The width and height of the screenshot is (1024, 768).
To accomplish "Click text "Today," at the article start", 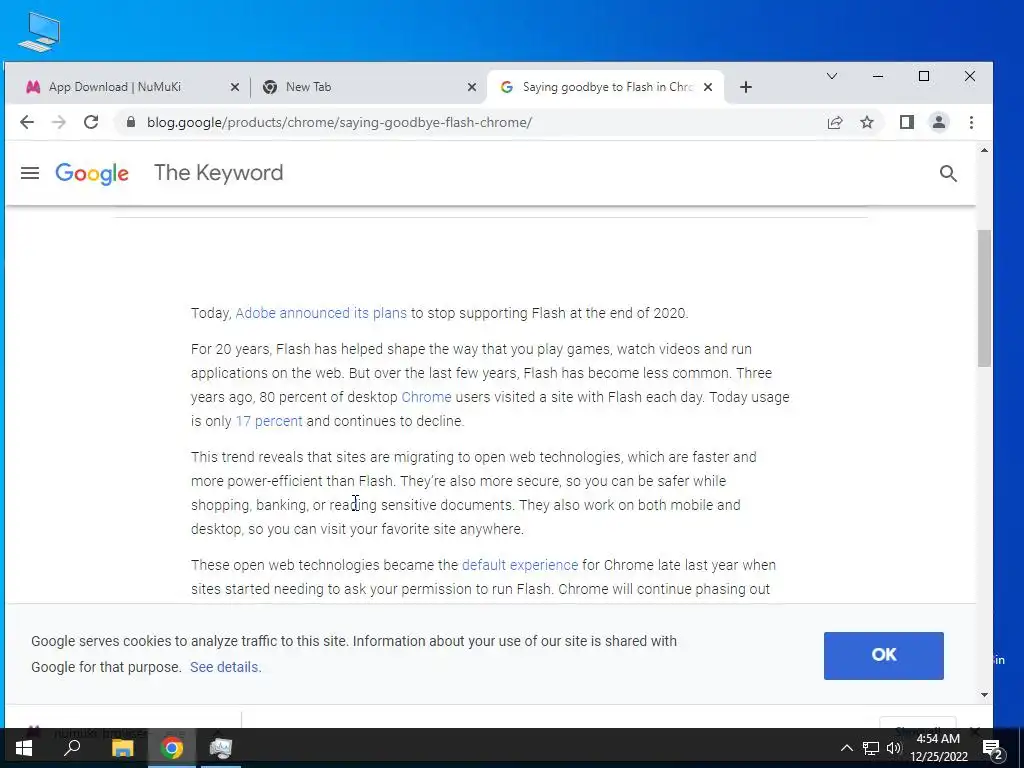I will (x=211, y=313).
